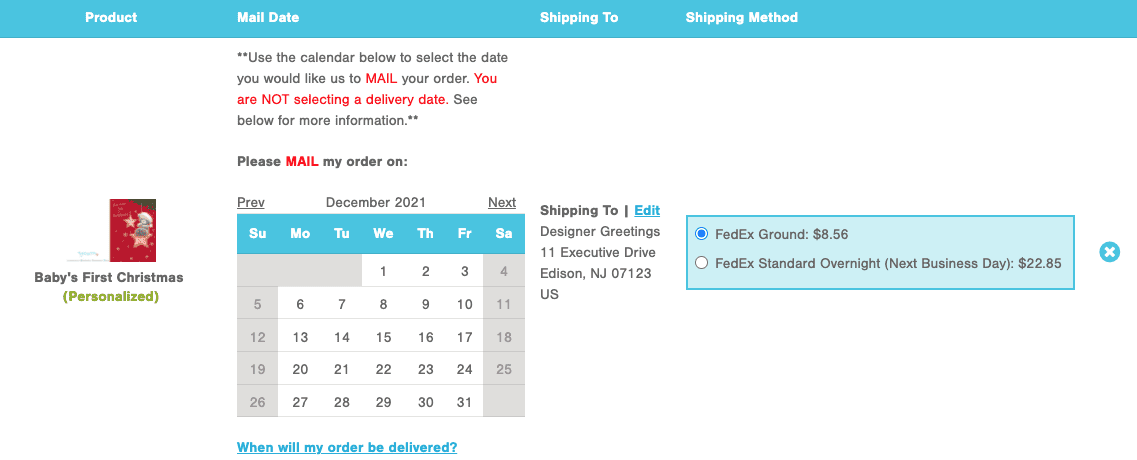Go to previous month with Prev
The height and width of the screenshot is (460, 1137).
click(x=251, y=202)
